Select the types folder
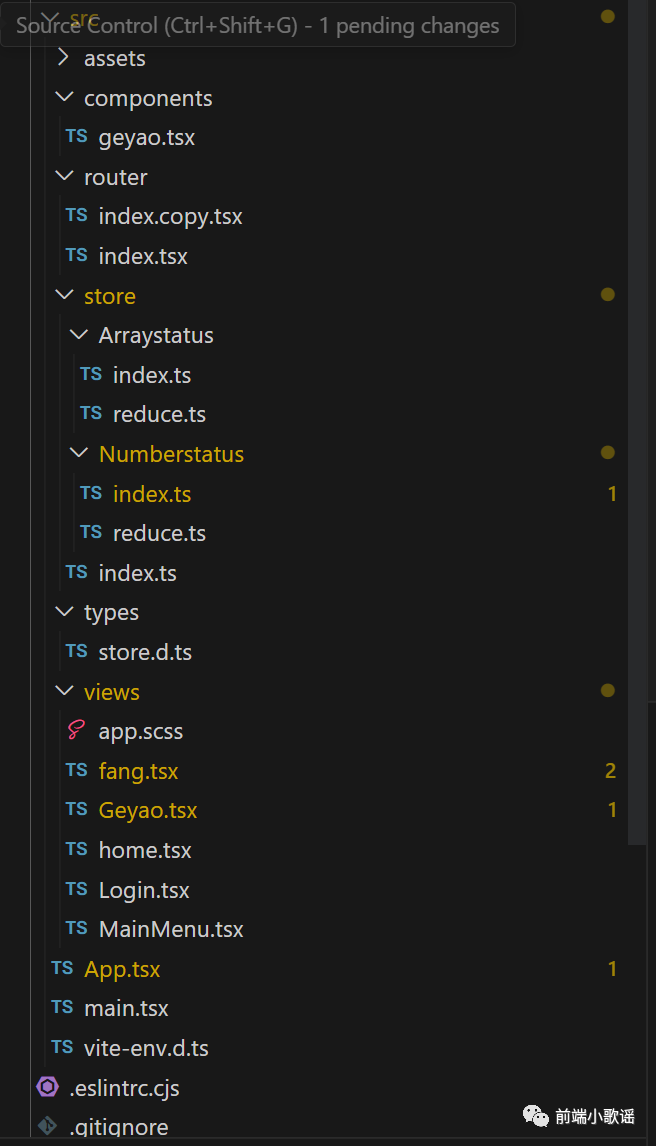The height and width of the screenshot is (1146, 656). pos(111,613)
